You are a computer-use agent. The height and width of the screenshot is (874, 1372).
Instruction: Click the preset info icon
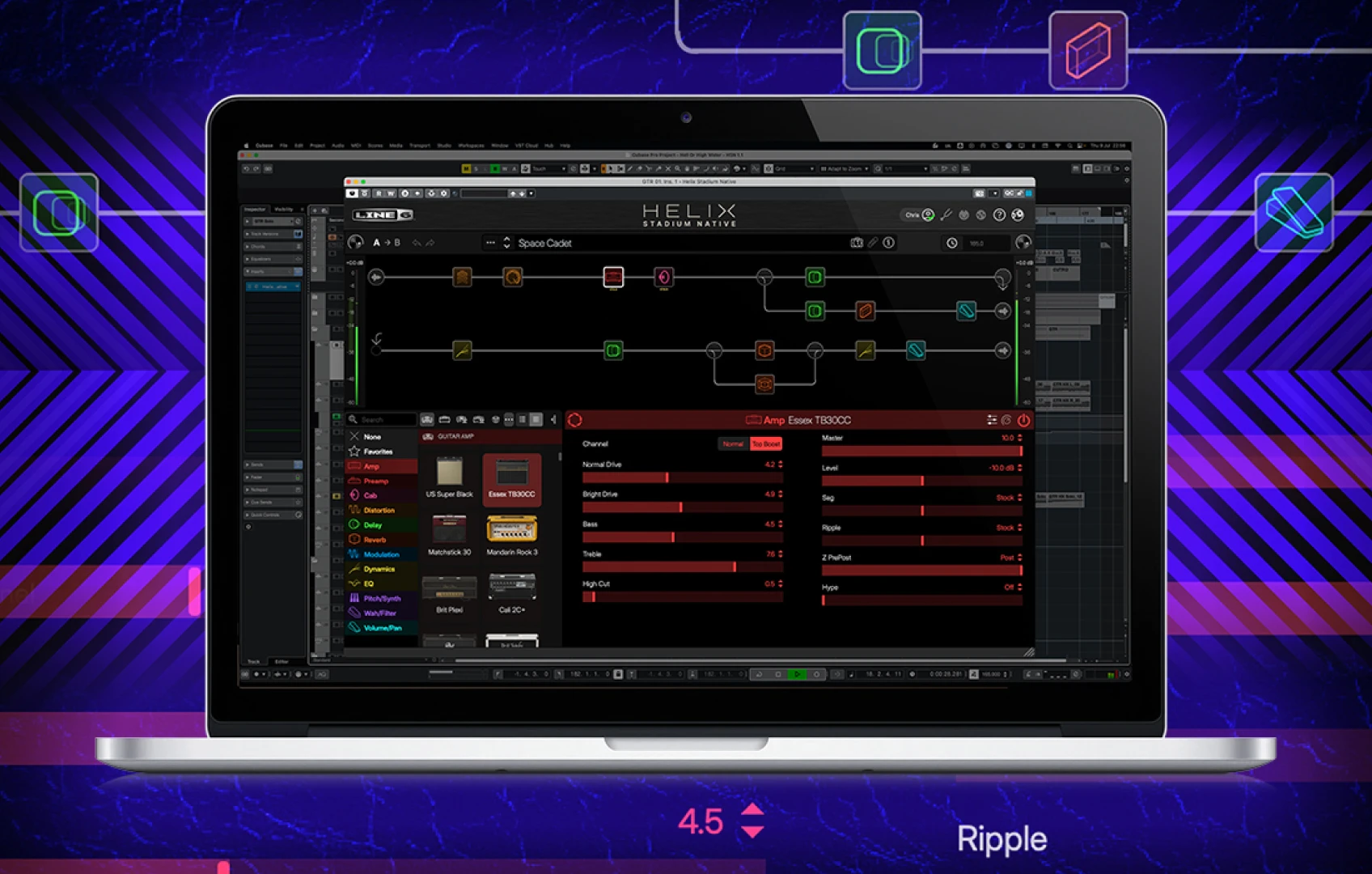coord(888,243)
